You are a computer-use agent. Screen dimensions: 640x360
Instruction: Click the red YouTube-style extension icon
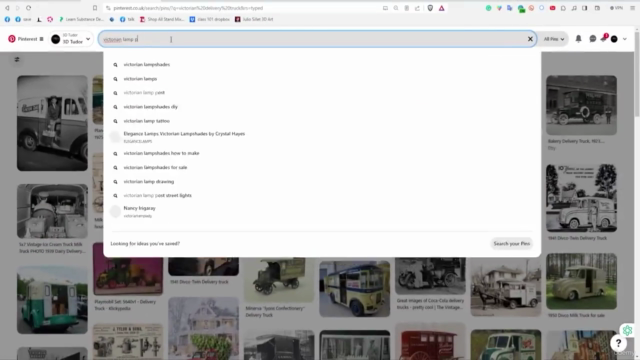point(552,8)
